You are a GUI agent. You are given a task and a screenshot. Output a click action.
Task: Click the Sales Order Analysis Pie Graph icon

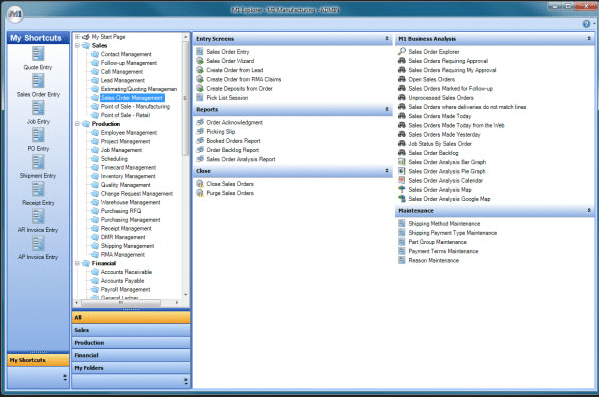(401, 171)
